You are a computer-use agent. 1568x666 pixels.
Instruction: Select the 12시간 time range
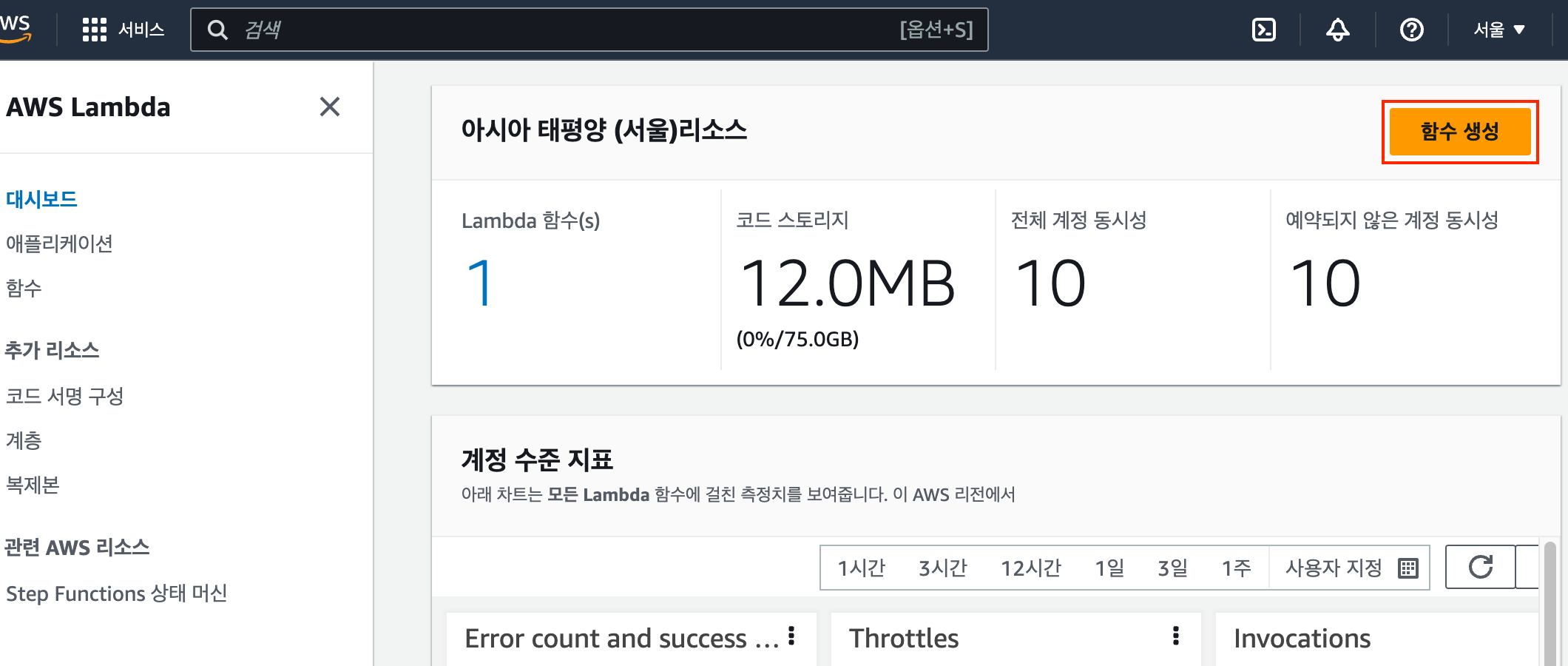click(x=1030, y=568)
